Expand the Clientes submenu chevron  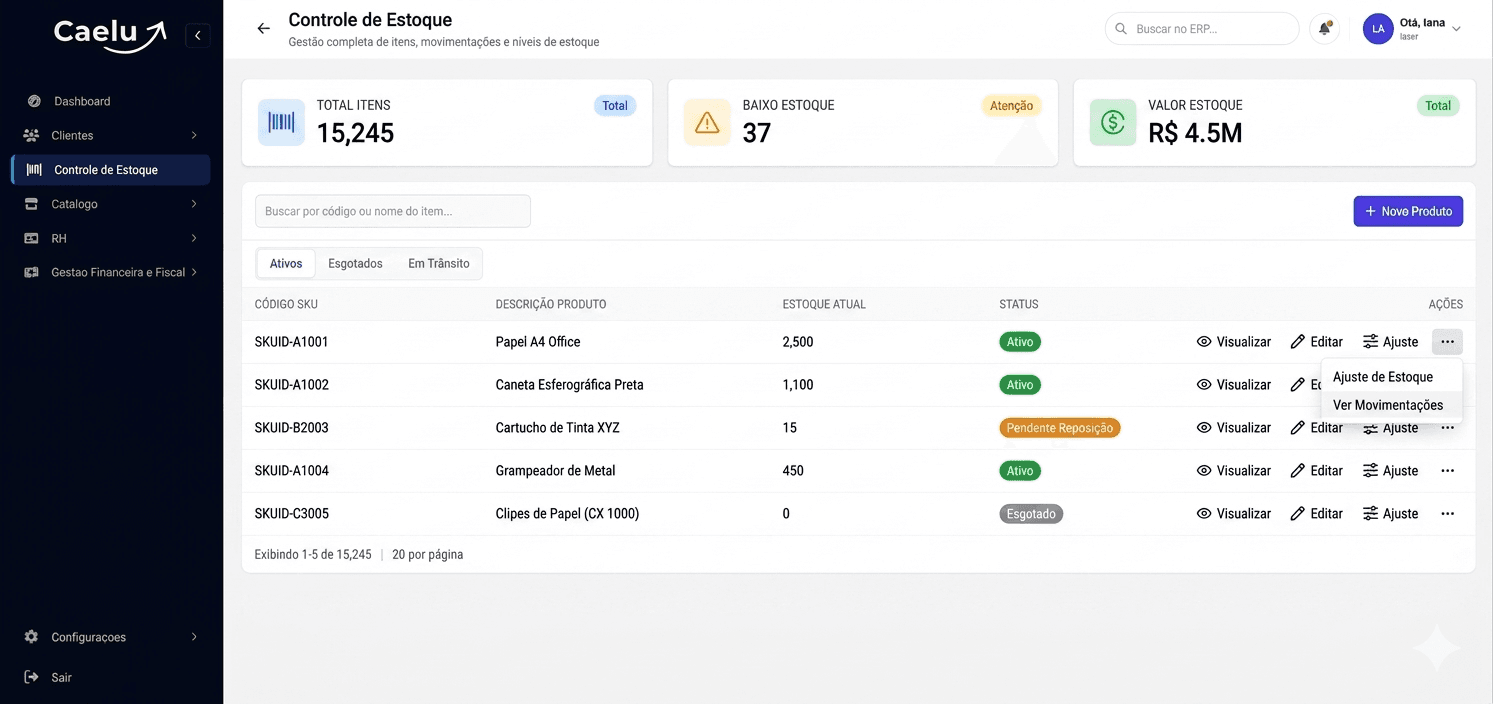click(x=194, y=135)
